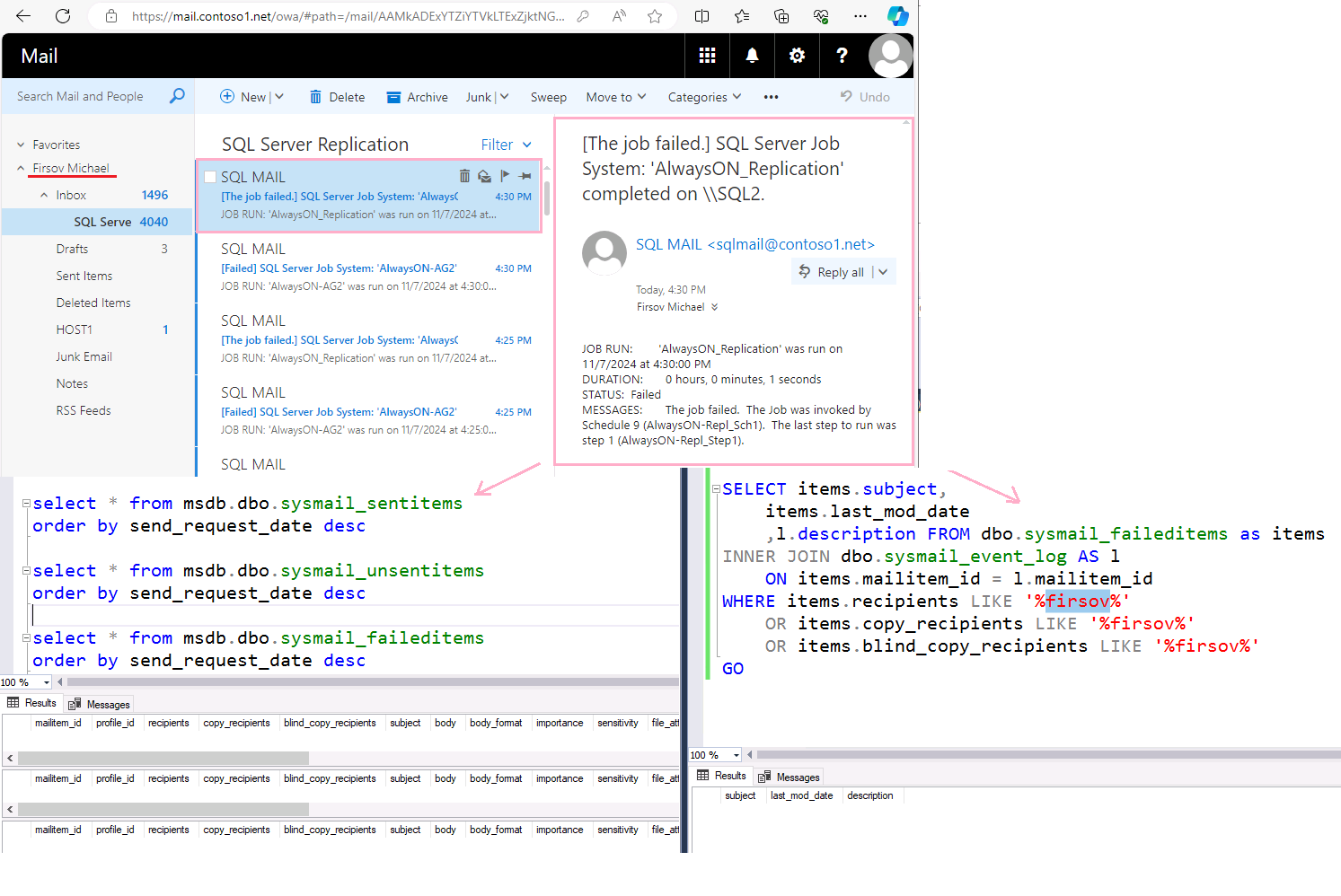
Task: Switch to Results tab in right query window
Action: pyautogui.click(x=722, y=776)
